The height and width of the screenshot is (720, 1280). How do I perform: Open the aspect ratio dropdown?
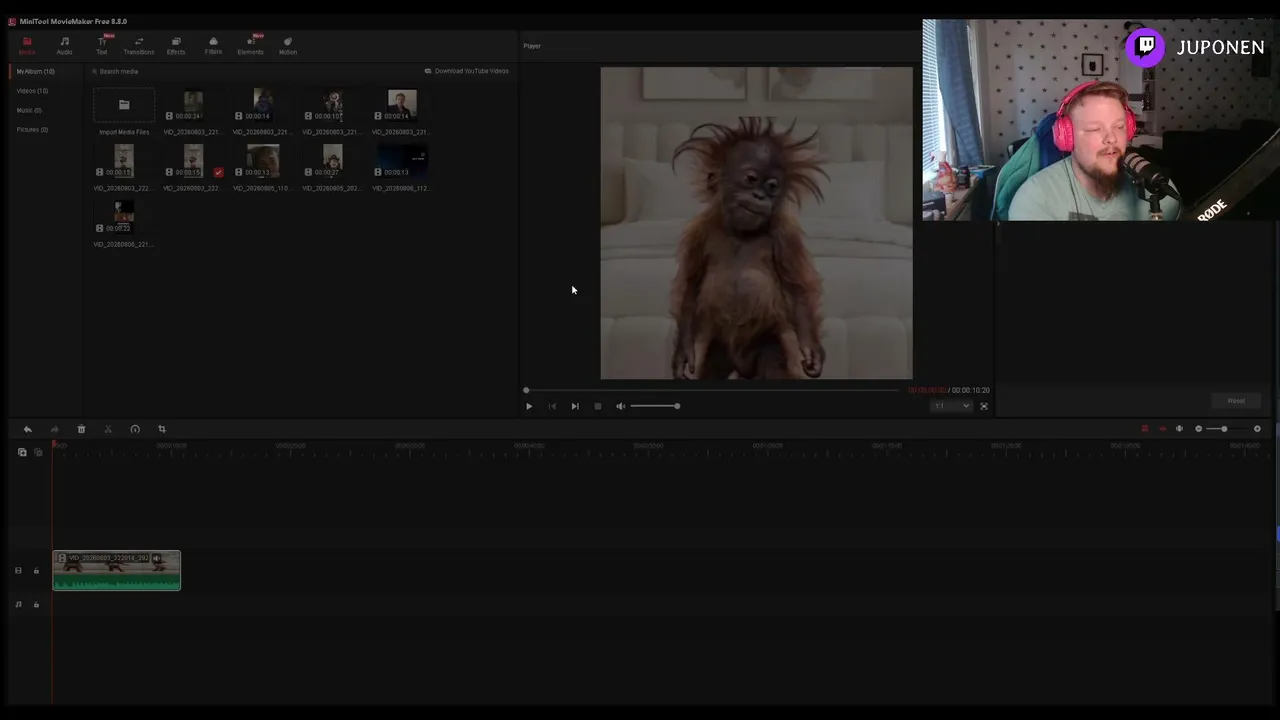pyautogui.click(x=951, y=406)
